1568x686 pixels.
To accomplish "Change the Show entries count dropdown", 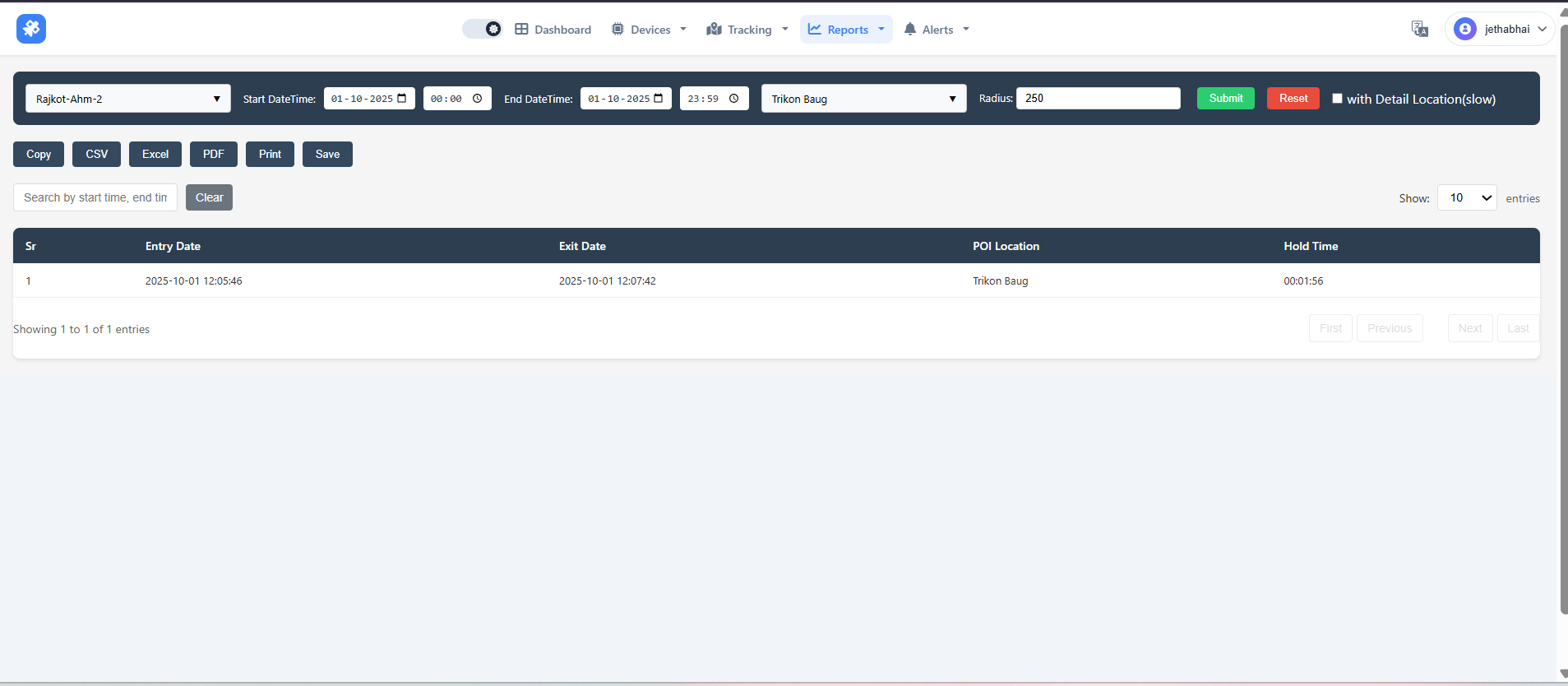I will tap(1466, 197).
